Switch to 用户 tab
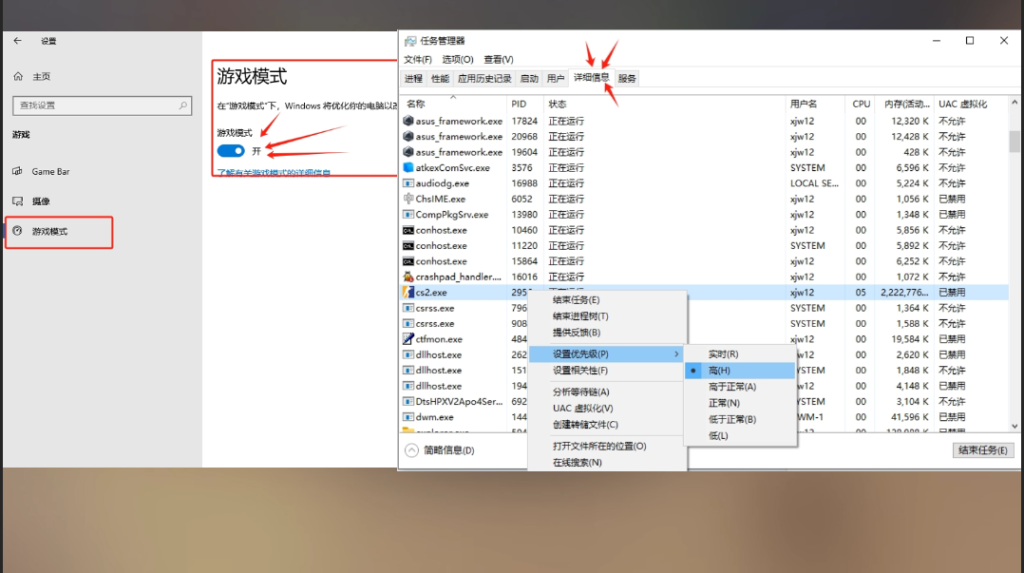Viewport: 1024px width, 573px height. (x=555, y=78)
